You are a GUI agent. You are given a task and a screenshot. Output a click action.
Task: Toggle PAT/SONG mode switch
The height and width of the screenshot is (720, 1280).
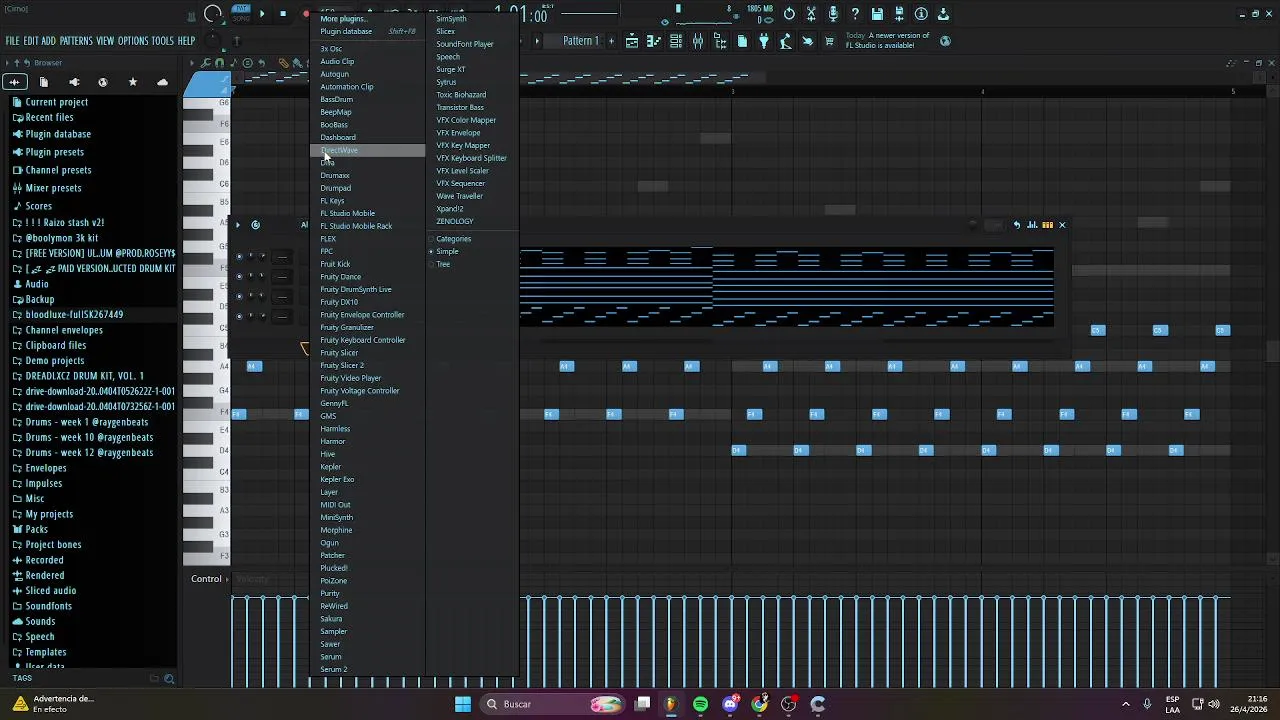click(x=241, y=13)
